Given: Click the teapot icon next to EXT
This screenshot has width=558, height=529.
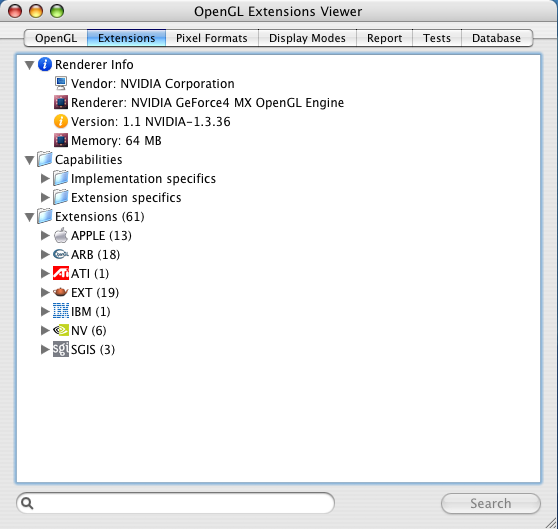Looking at the screenshot, I should 61,292.
